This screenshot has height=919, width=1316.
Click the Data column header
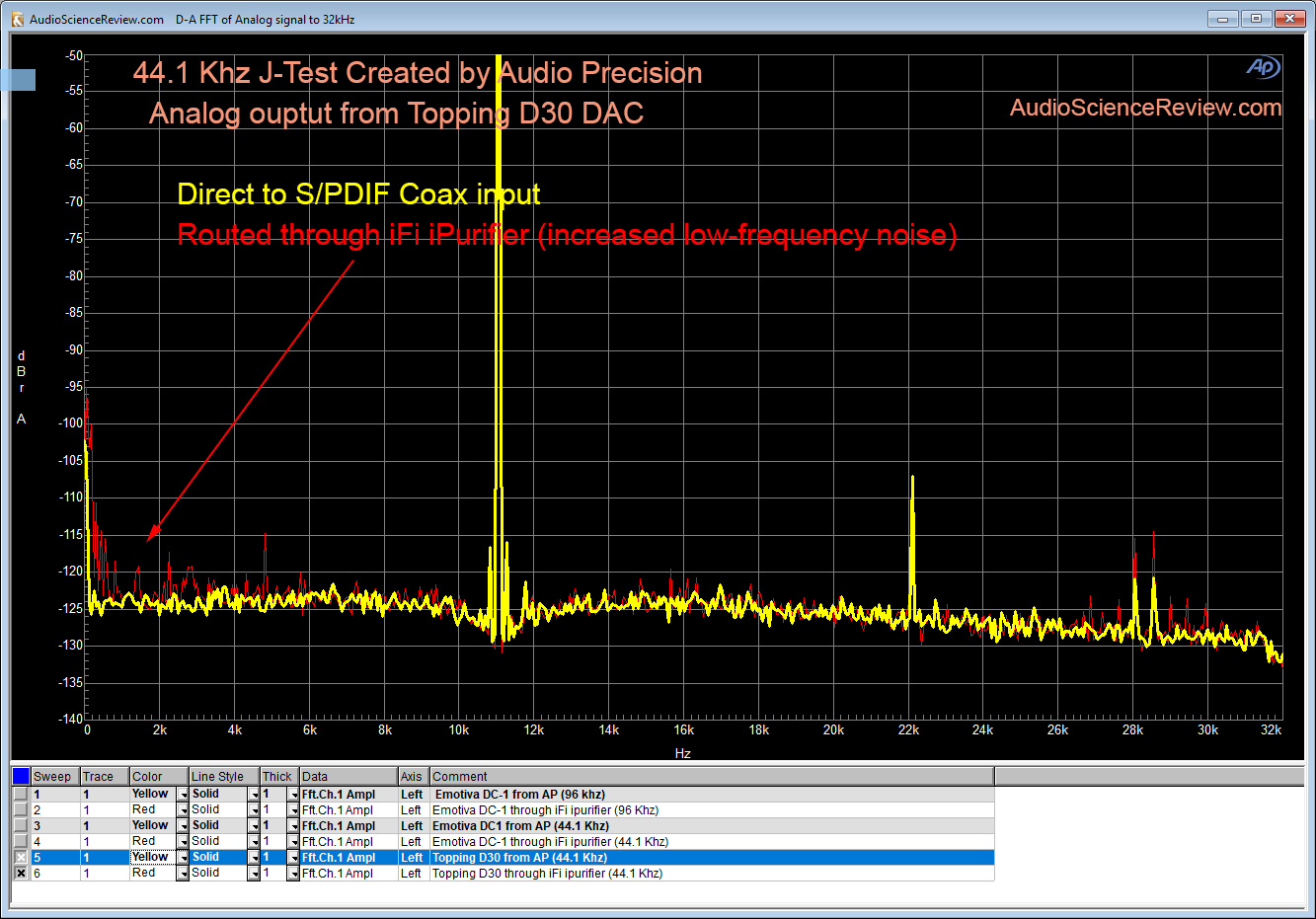click(348, 777)
